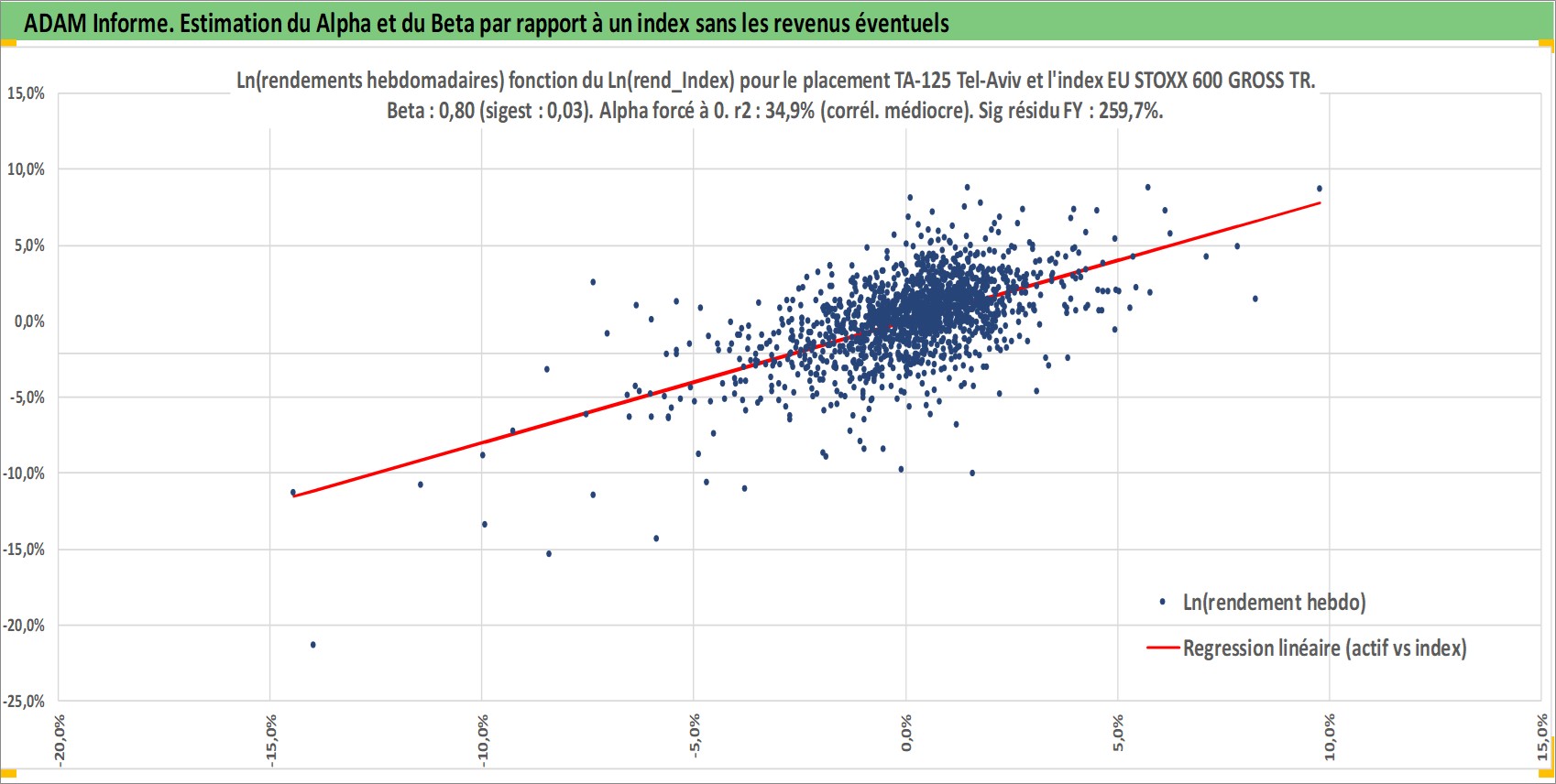Click the 15,0% label on the vertical axis
The width and height of the screenshot is (1556, 784).
coord(26,93)
